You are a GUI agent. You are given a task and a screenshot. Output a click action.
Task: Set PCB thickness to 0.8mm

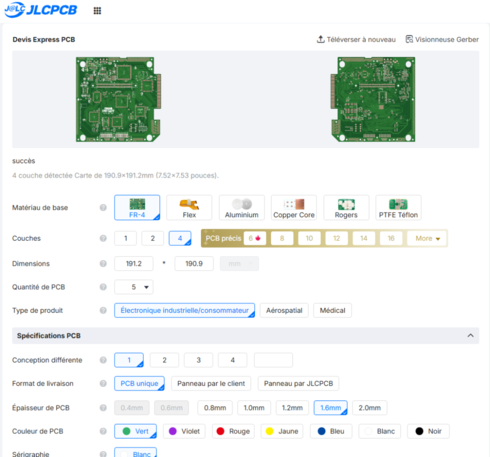215,408
